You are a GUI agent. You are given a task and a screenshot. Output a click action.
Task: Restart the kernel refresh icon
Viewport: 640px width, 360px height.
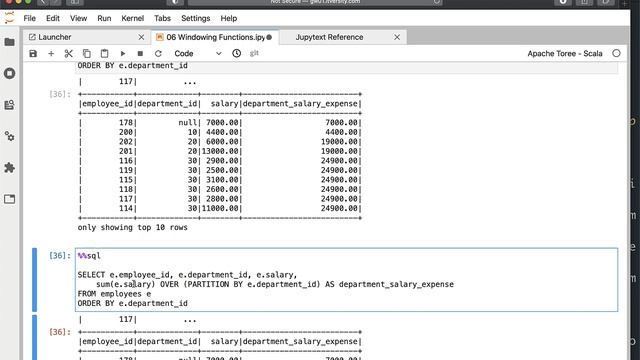tap(158, 53)
